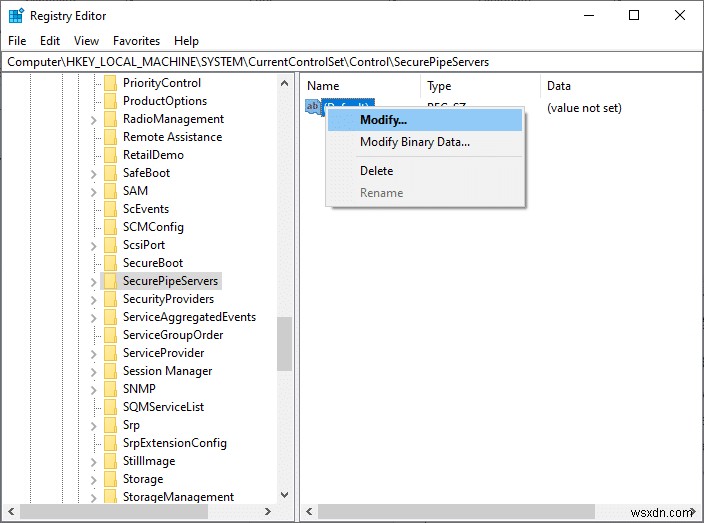The width and height of the screenshot is (704, 523).
Task: Click the SAM folder icon
Action: pyautogui.click(x=110, y=191)
